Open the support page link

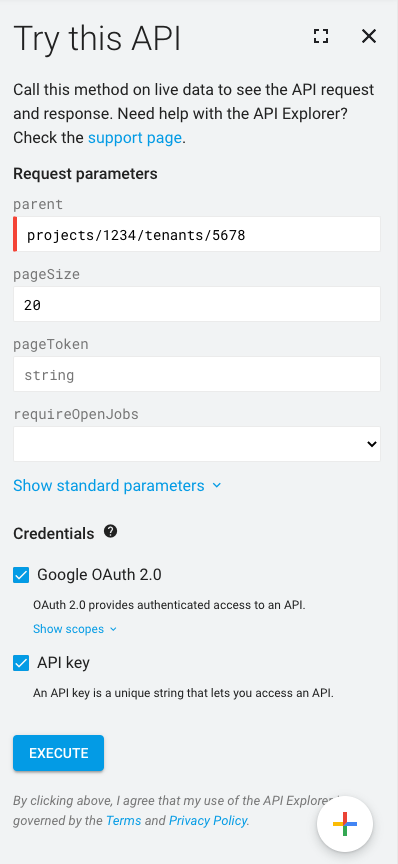click(135, 137)
